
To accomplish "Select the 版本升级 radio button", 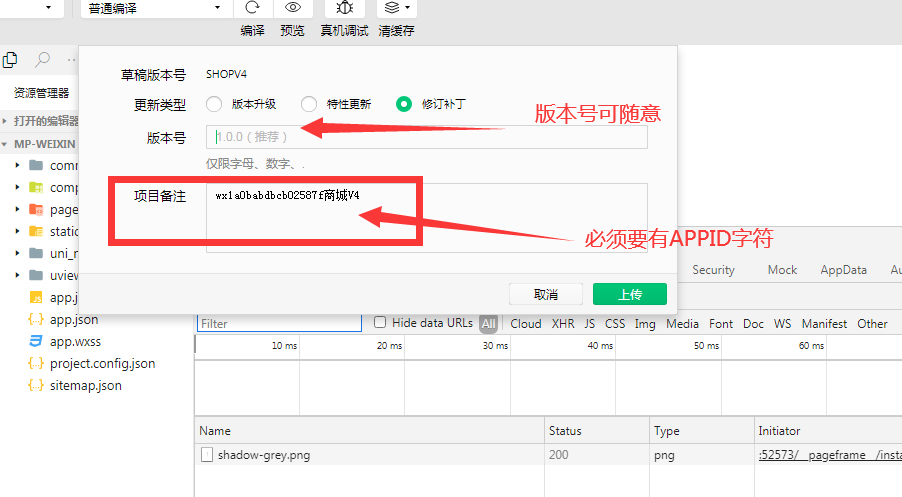I will point(214,104).
